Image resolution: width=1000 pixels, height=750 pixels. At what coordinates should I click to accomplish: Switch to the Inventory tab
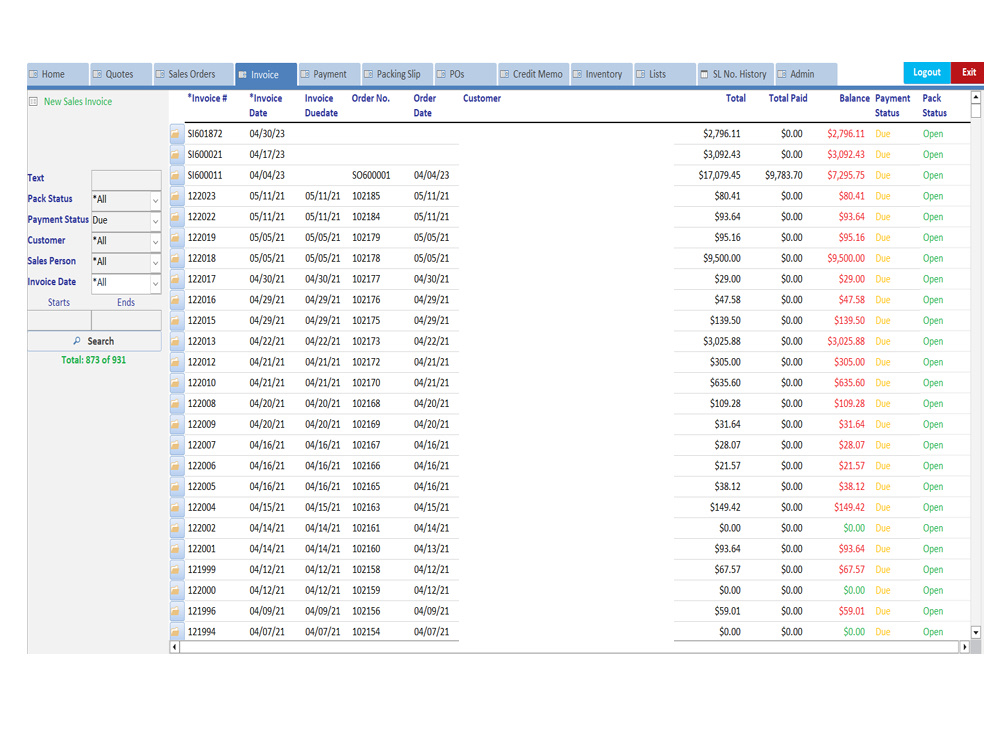[601, 74]
